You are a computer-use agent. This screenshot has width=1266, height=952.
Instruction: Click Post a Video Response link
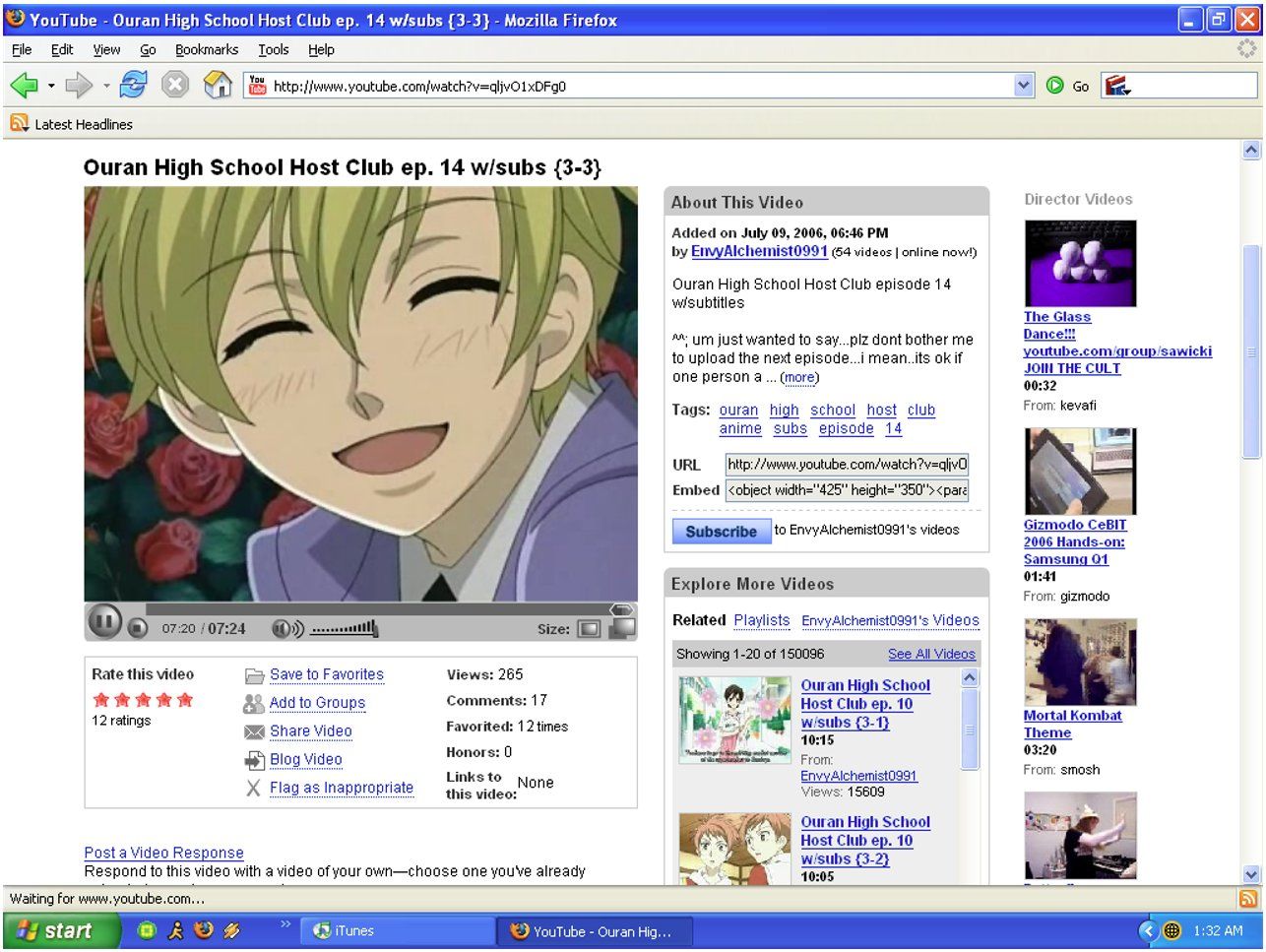pos(163,853)
